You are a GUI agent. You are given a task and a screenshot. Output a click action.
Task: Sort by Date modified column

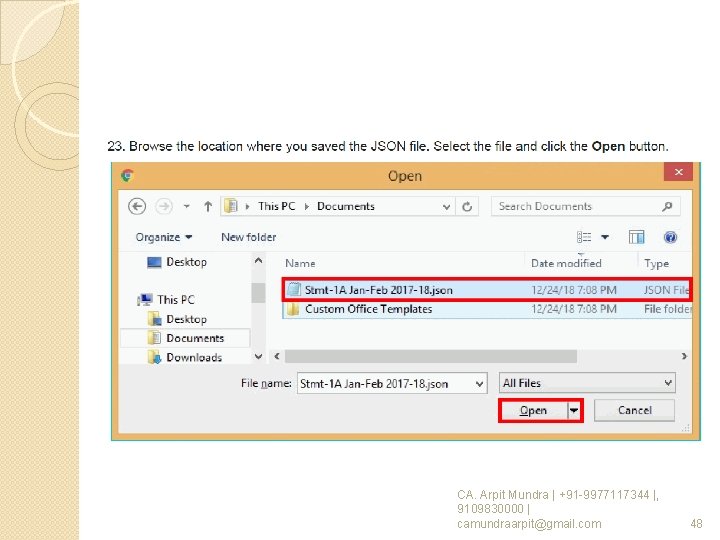566,264
